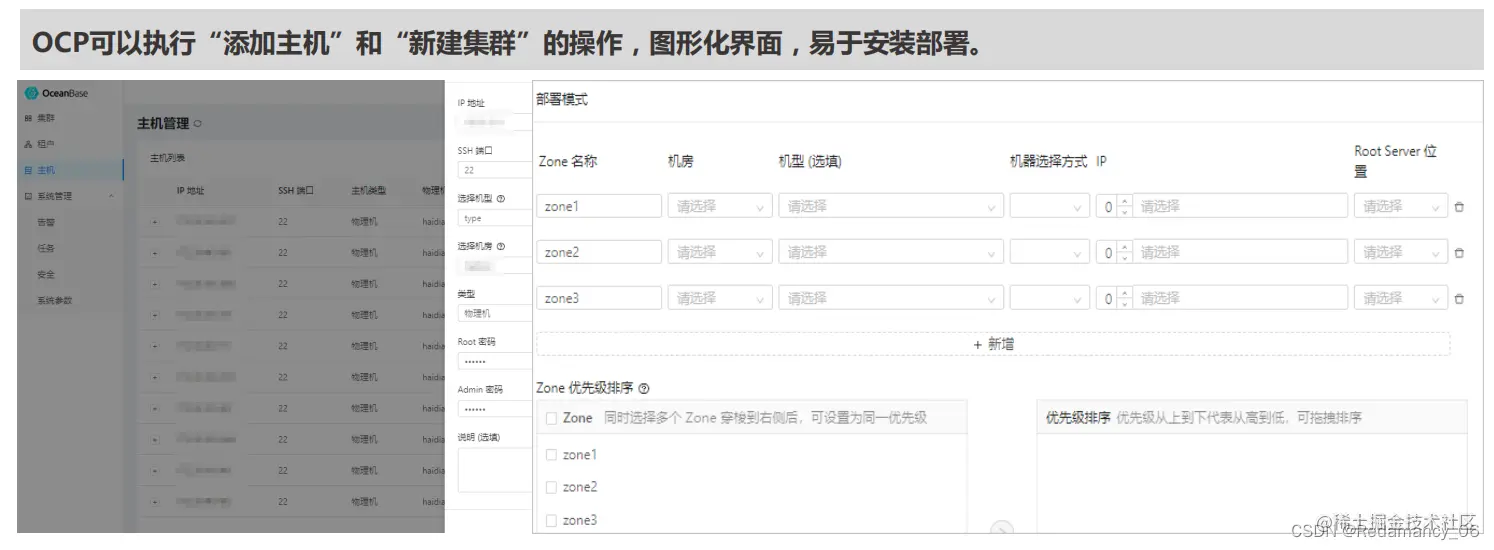Delete the zone2 row with trash icon
The width and height of the screenshot is (1494, 550).
(1459, 253)
